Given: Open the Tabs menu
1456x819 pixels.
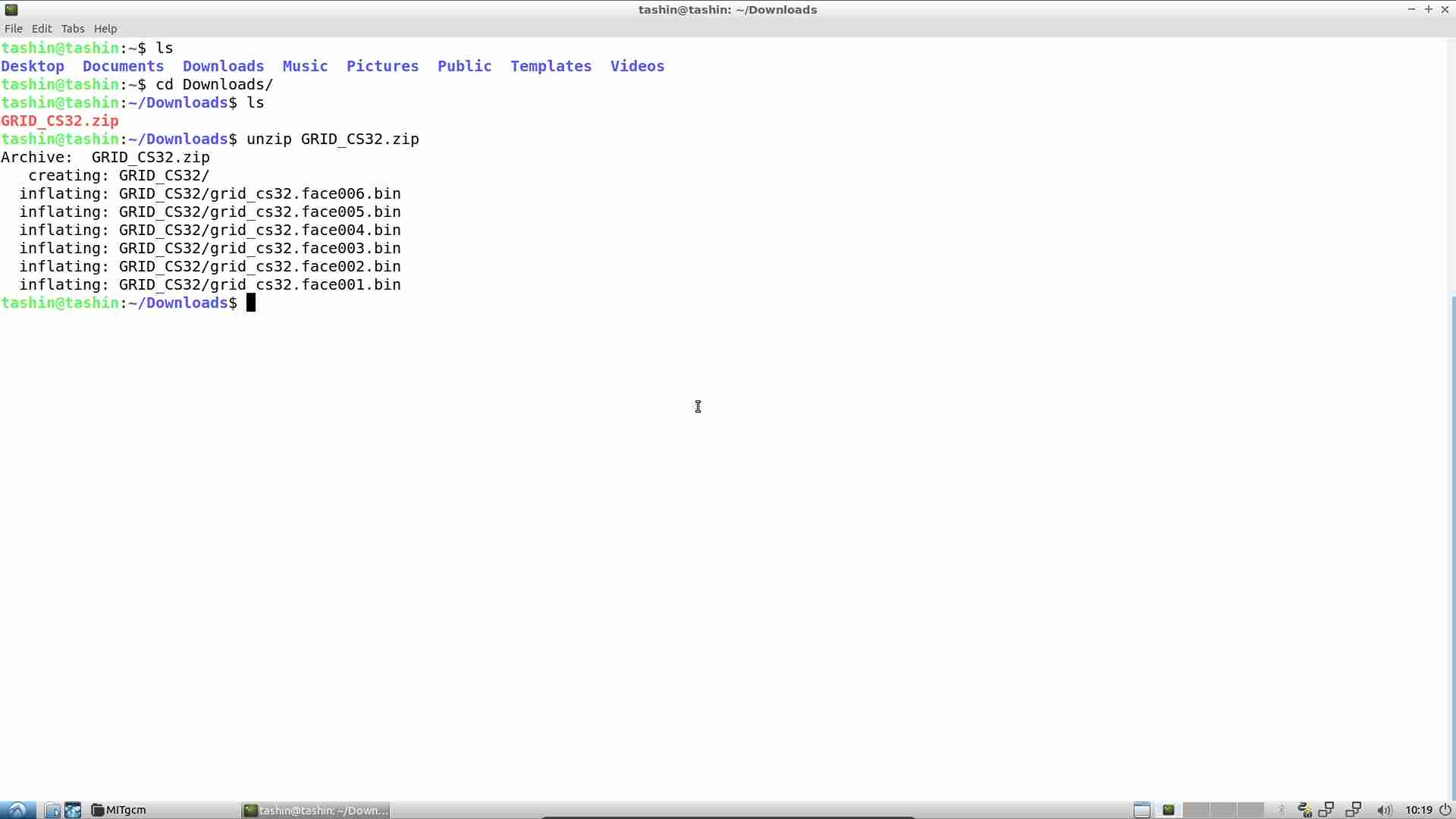Looking at the screenshot, I should (x=73, y=29).
